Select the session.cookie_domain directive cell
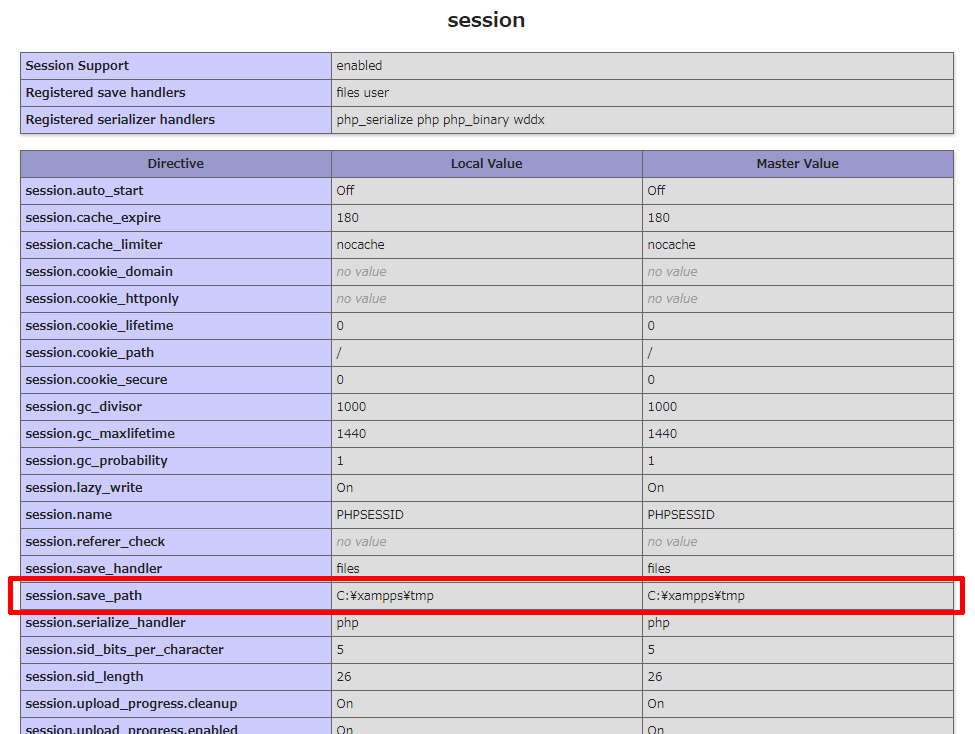The width and height of the screenshot is (975, 734). point(99,272)
